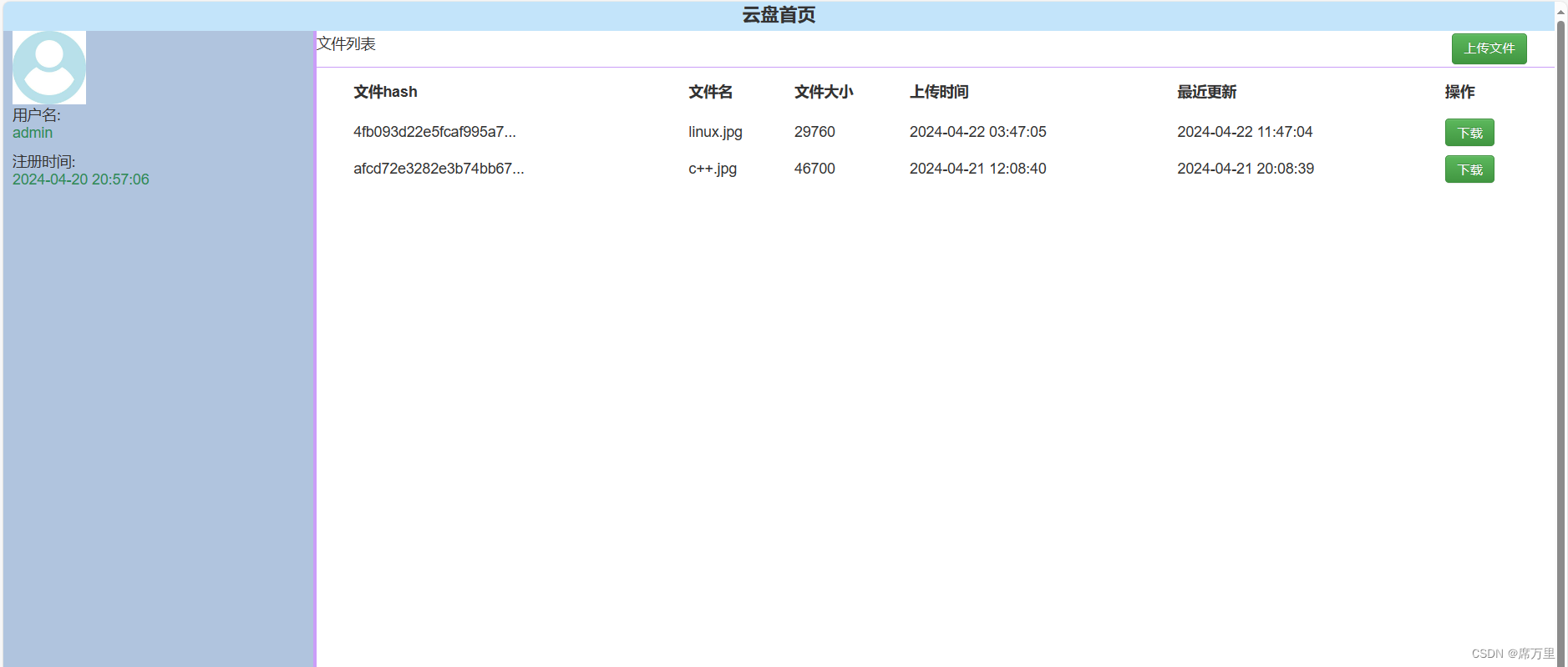
Task: Select hash afcd72e3282e3b74bb67...
Action: coord(439,169)
